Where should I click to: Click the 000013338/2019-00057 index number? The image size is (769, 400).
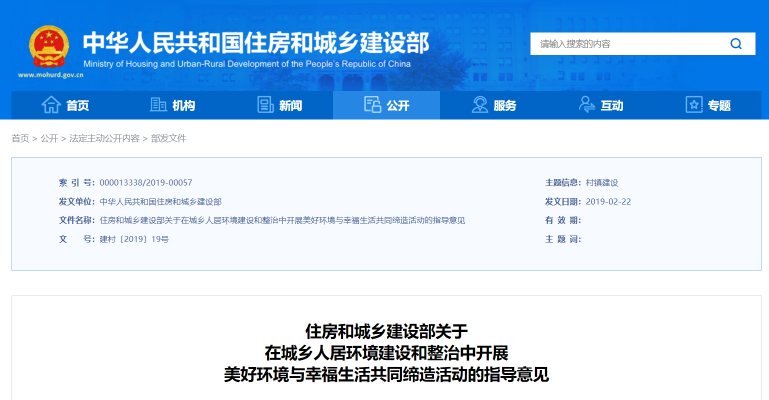click(146, 183)
